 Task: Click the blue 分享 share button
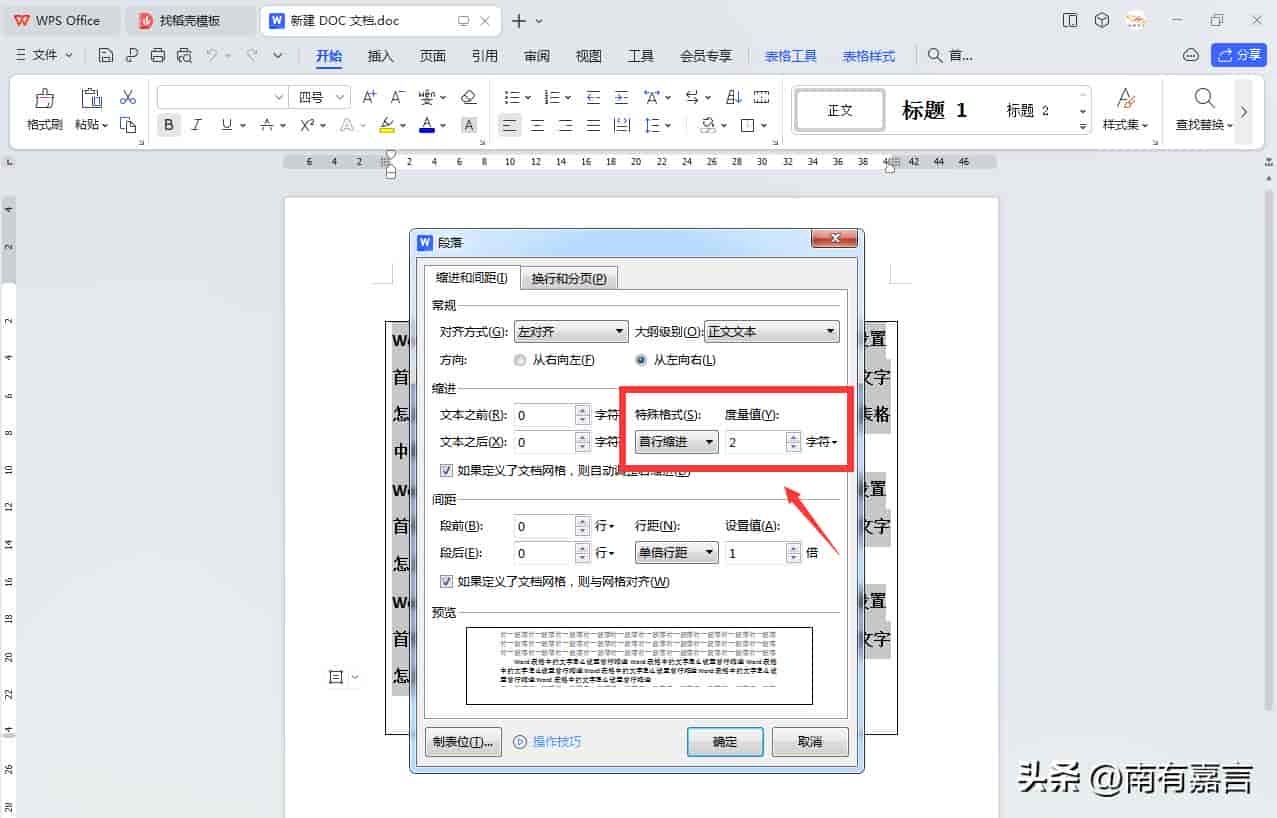(x=1239, y=55)
